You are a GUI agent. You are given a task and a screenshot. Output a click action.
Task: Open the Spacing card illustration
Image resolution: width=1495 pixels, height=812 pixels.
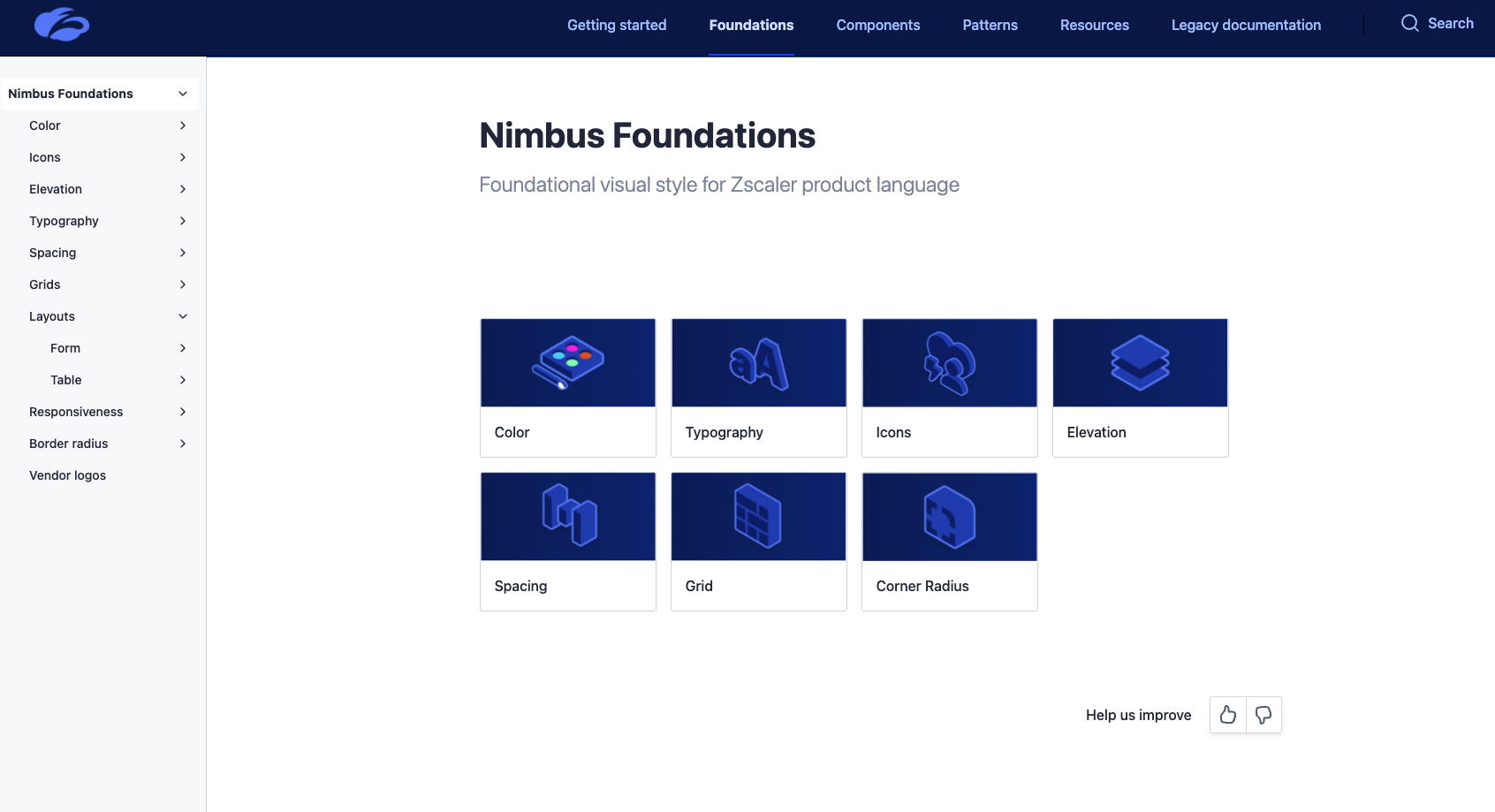tap(568, 517)
